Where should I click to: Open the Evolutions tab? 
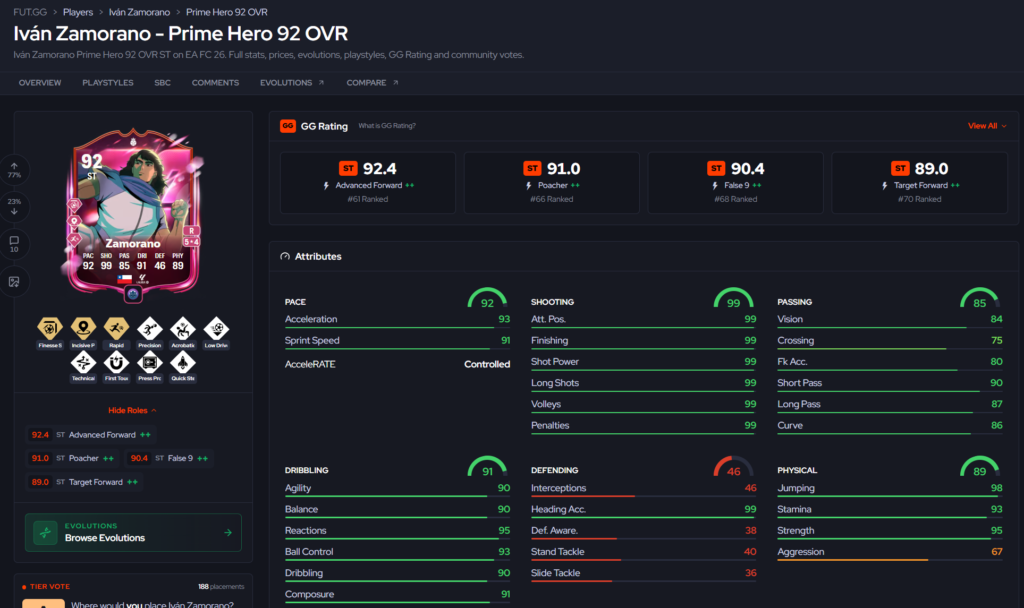point(292,83)
